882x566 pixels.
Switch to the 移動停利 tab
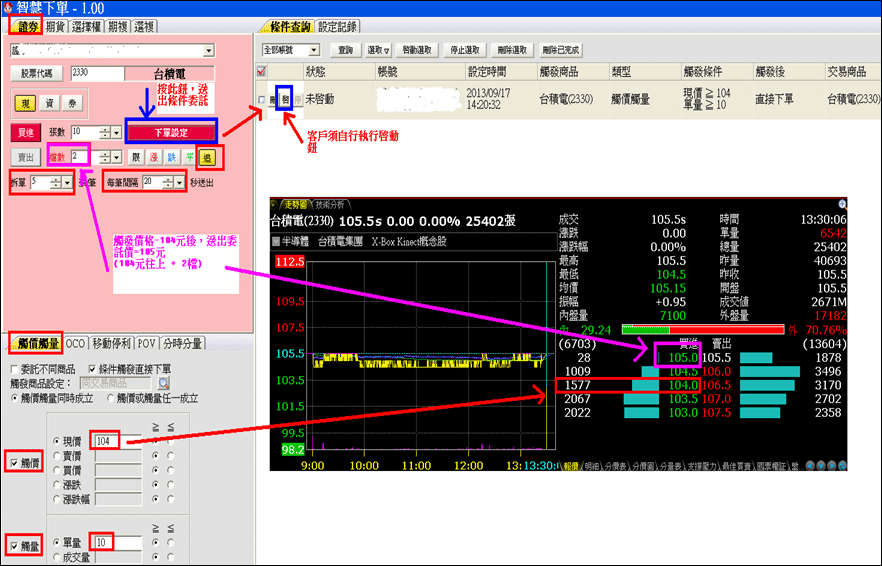111,344
